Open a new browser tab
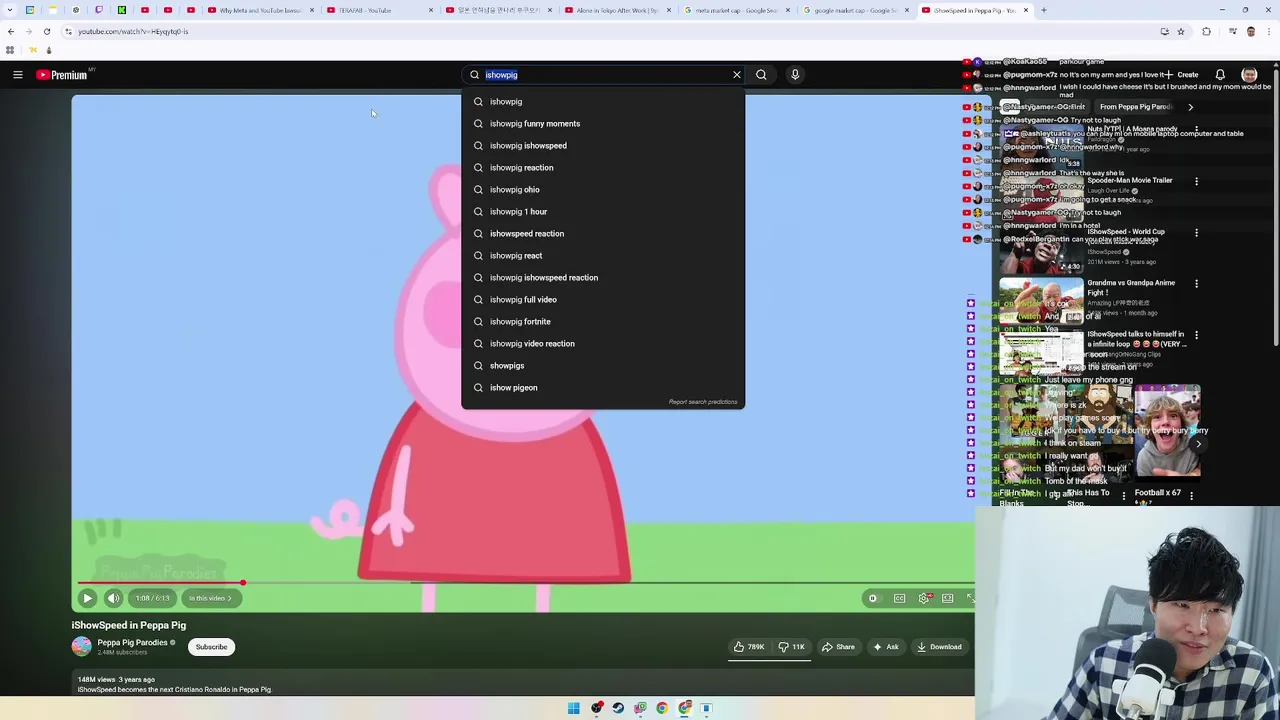The width and height of the screenshot is (1280, 720). coord(1043,10)
